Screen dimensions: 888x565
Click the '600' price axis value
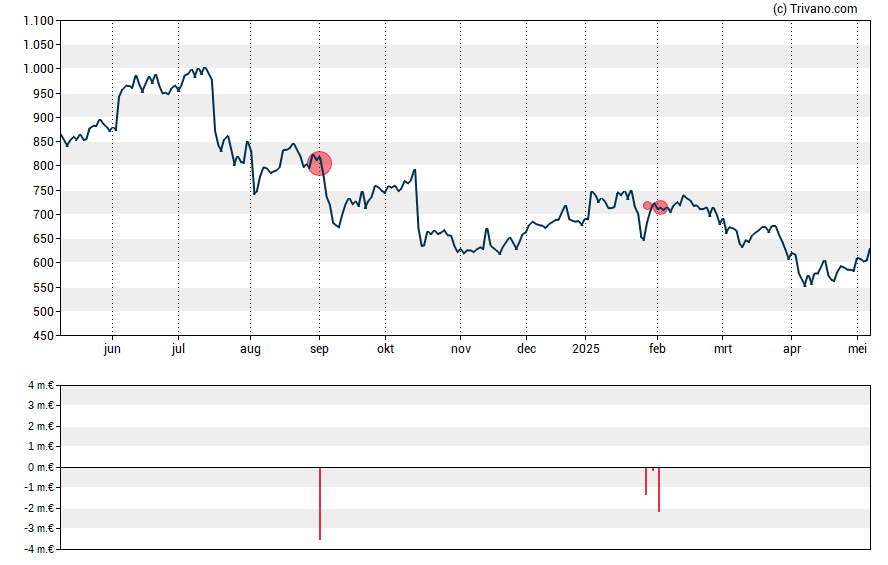pos(44,263)
